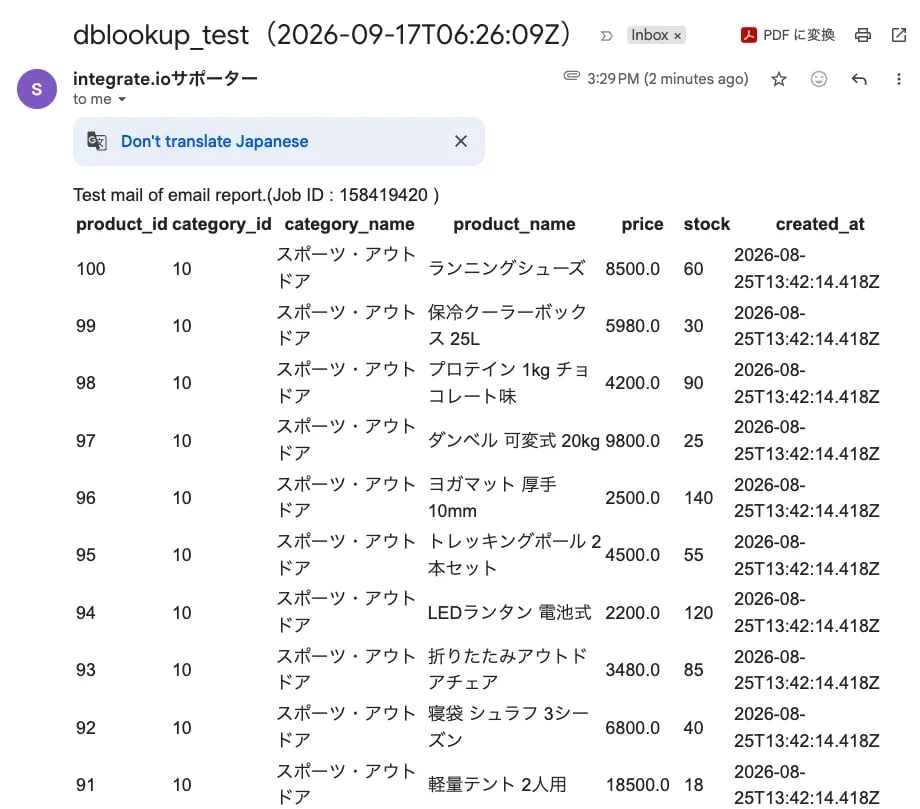Click the paperclip attachment icon

571,76
